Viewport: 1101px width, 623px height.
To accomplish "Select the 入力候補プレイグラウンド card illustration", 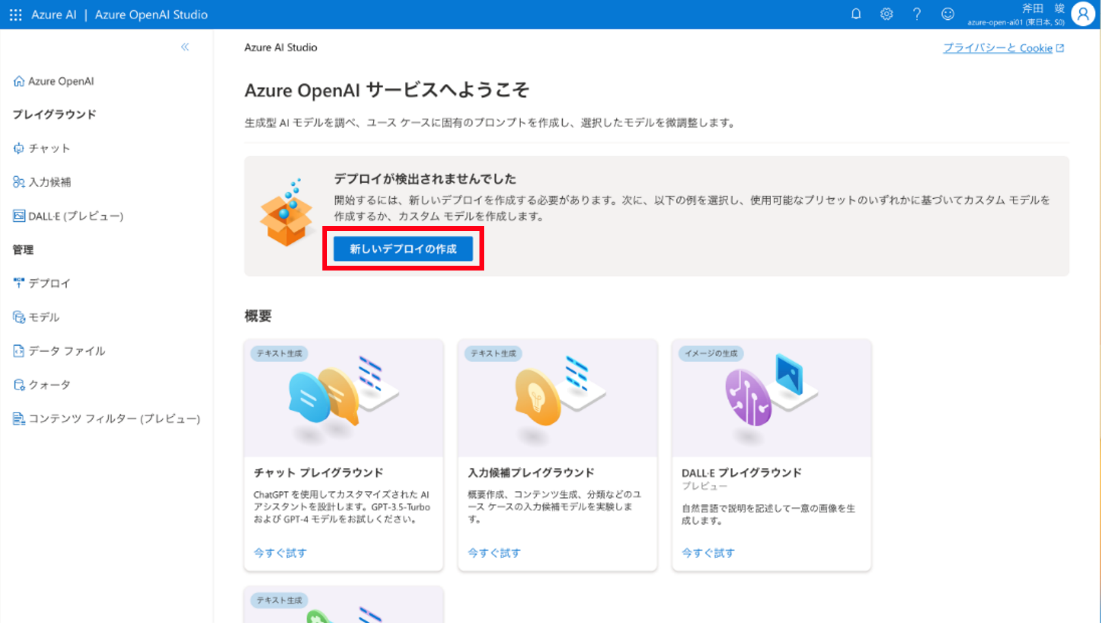I will coord(558,398).
